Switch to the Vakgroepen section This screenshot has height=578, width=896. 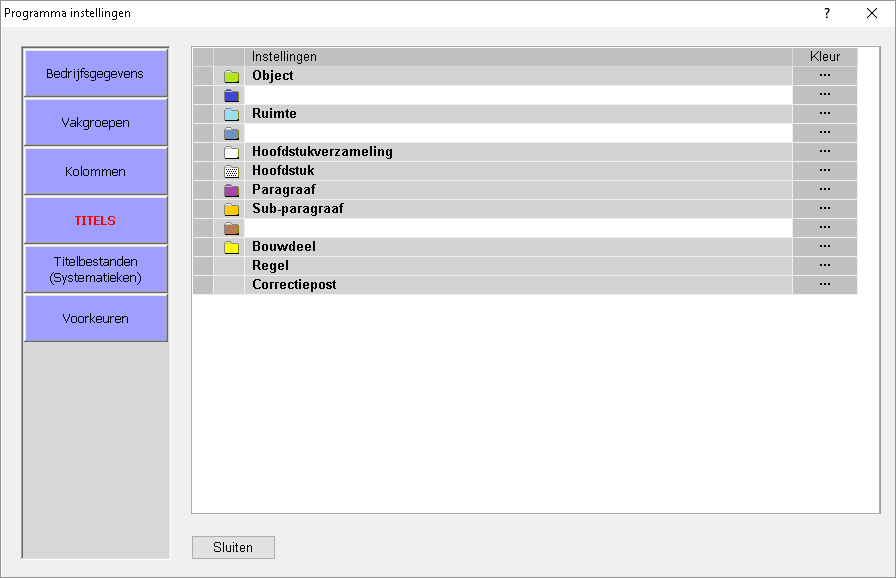coord(95,123)
